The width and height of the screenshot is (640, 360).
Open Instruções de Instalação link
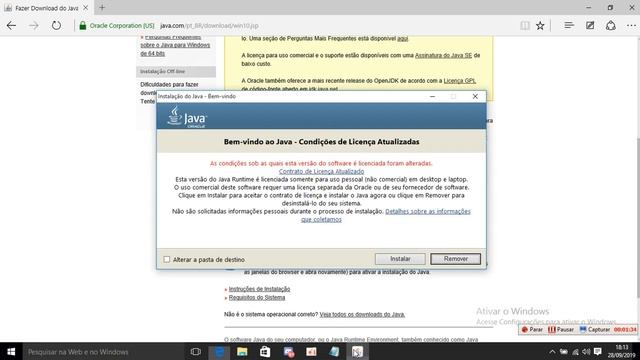pos(259,289)
